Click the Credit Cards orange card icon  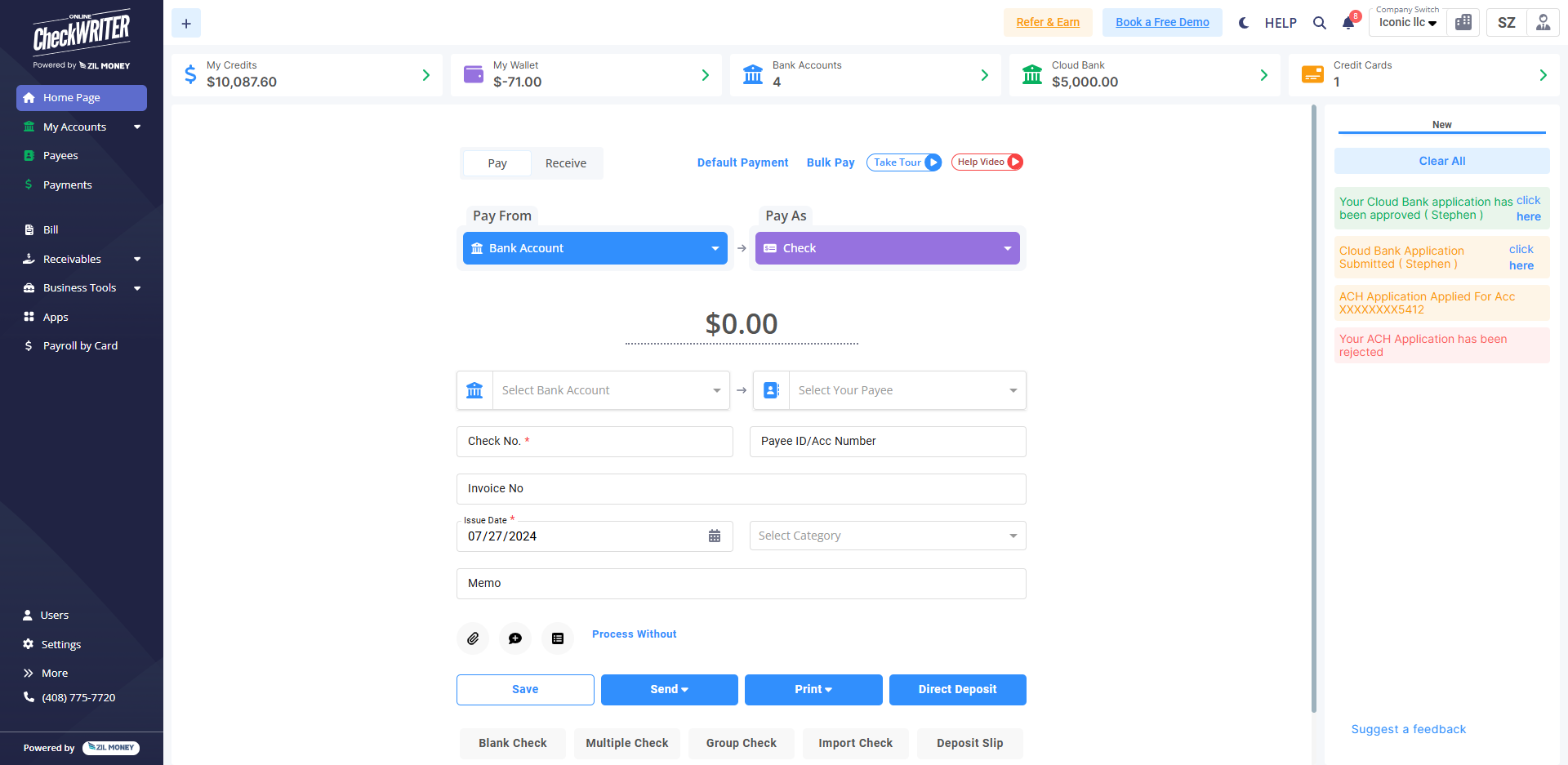pos(1312,74)
